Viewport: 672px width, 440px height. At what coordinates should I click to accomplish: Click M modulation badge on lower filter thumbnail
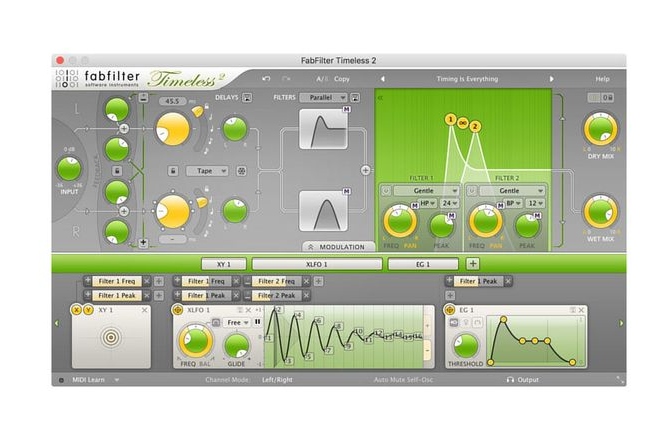(x=346, y=191)
